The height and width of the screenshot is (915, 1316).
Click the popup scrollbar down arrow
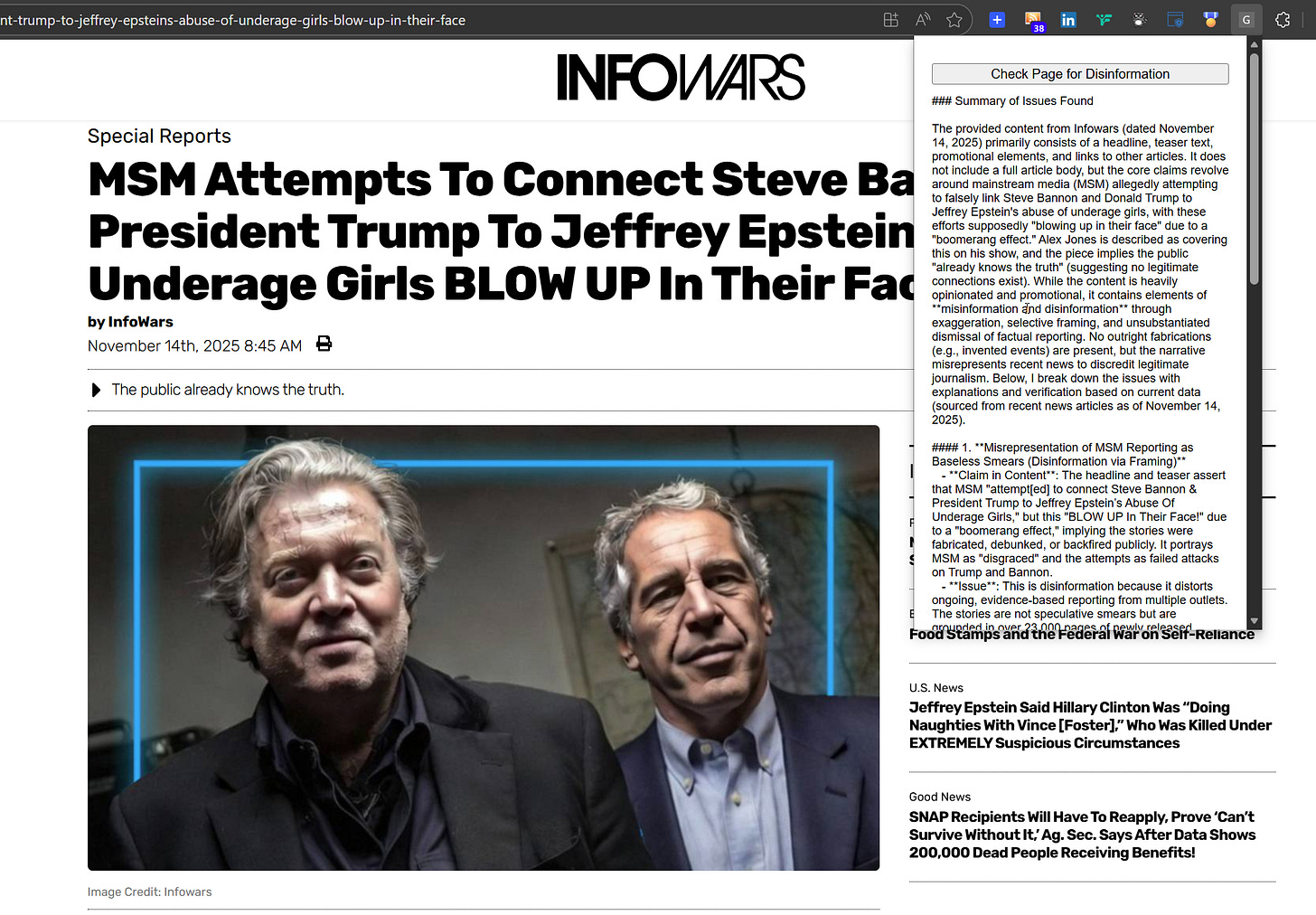(1255, 621)
